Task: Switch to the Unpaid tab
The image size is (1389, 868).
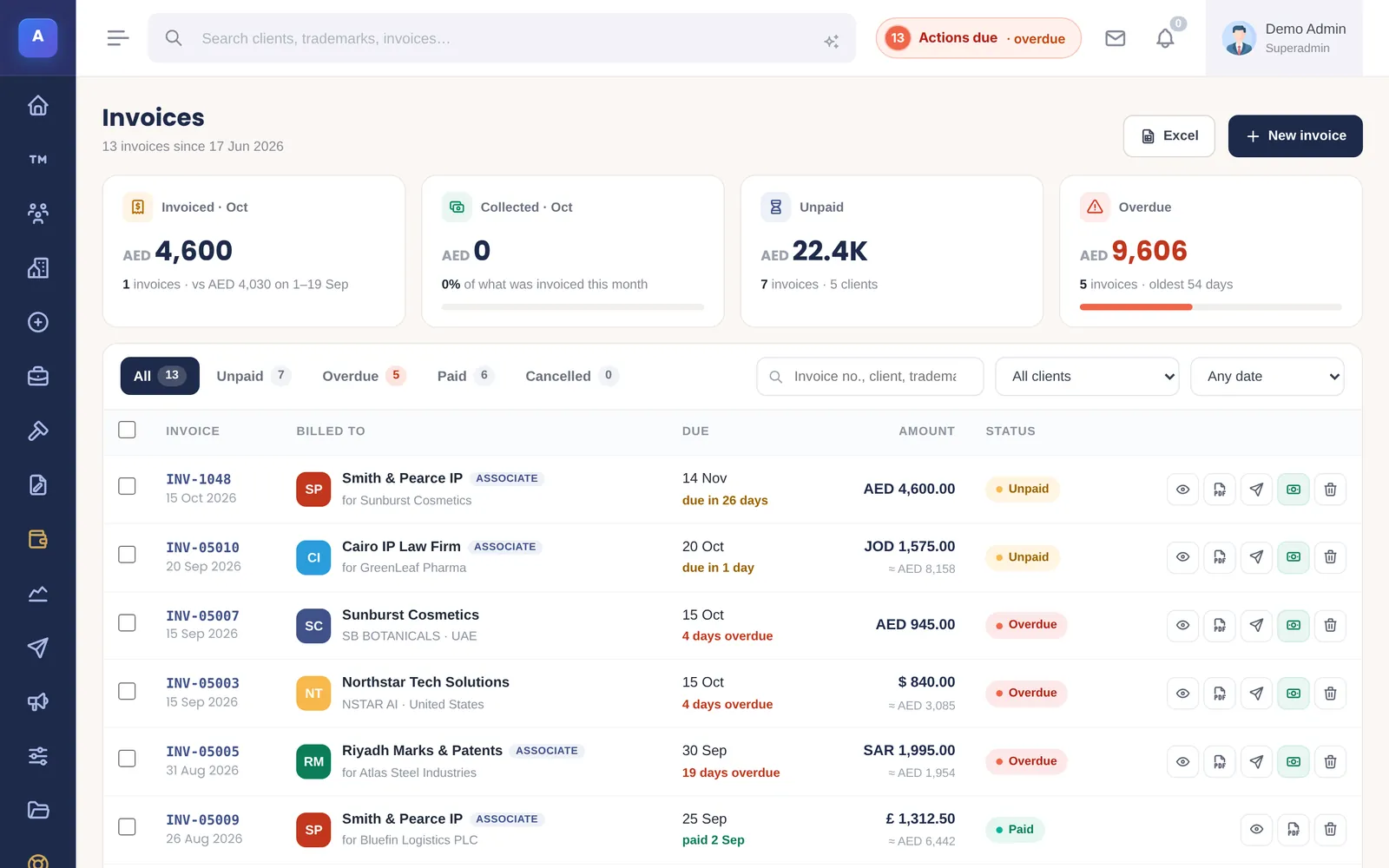Action: point(253,376)
